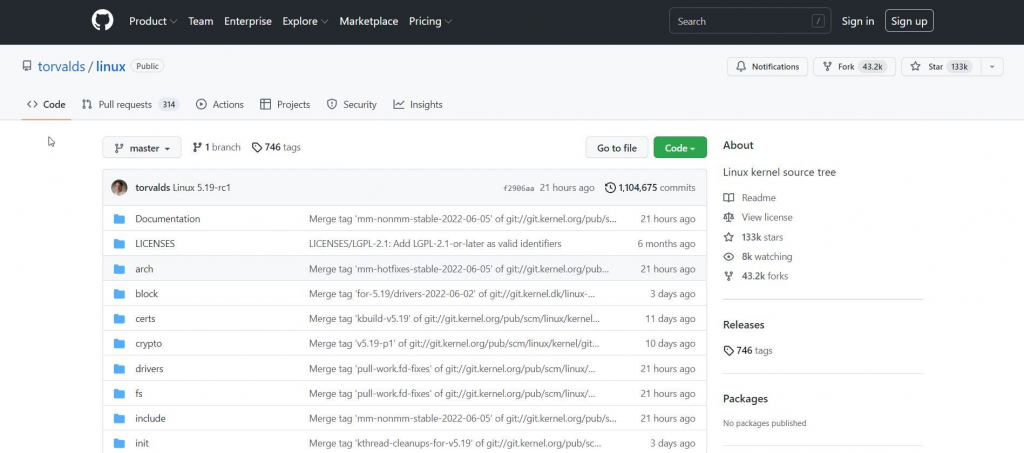Open the certs folder
This screenshot has height=453, width=1024.
(x=145, y=319)
